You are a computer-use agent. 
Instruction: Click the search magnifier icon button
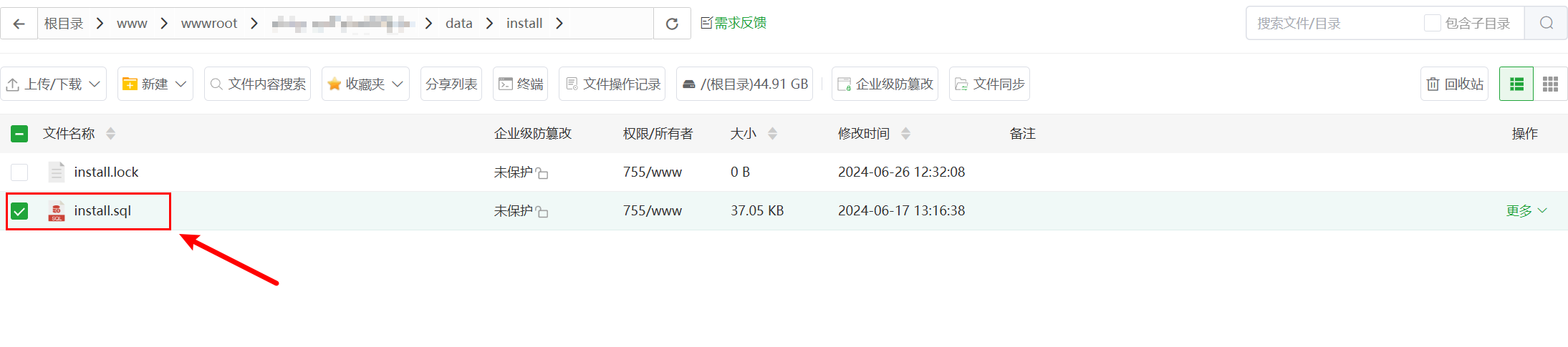1546,24
